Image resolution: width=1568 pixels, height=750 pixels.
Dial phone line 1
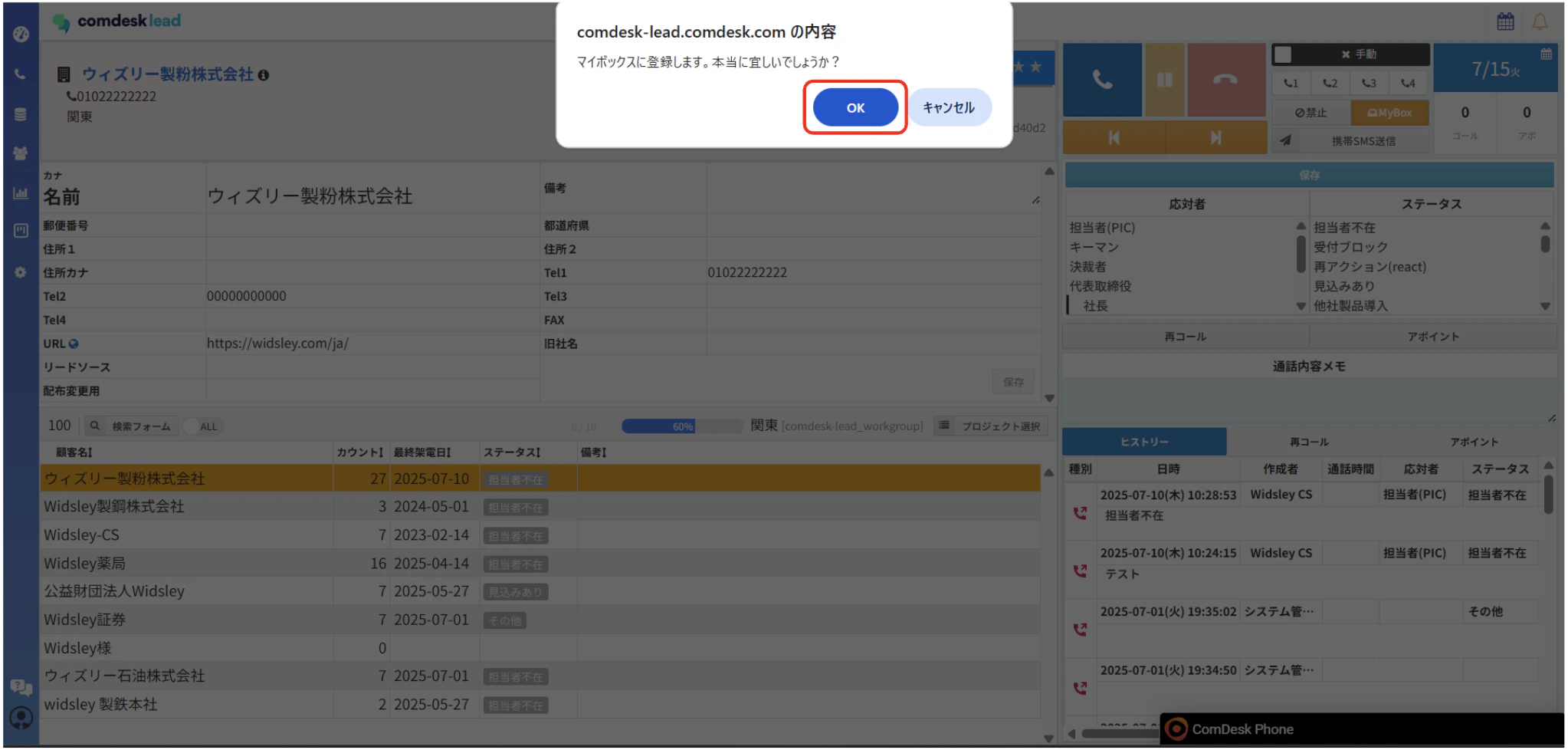1291,83
